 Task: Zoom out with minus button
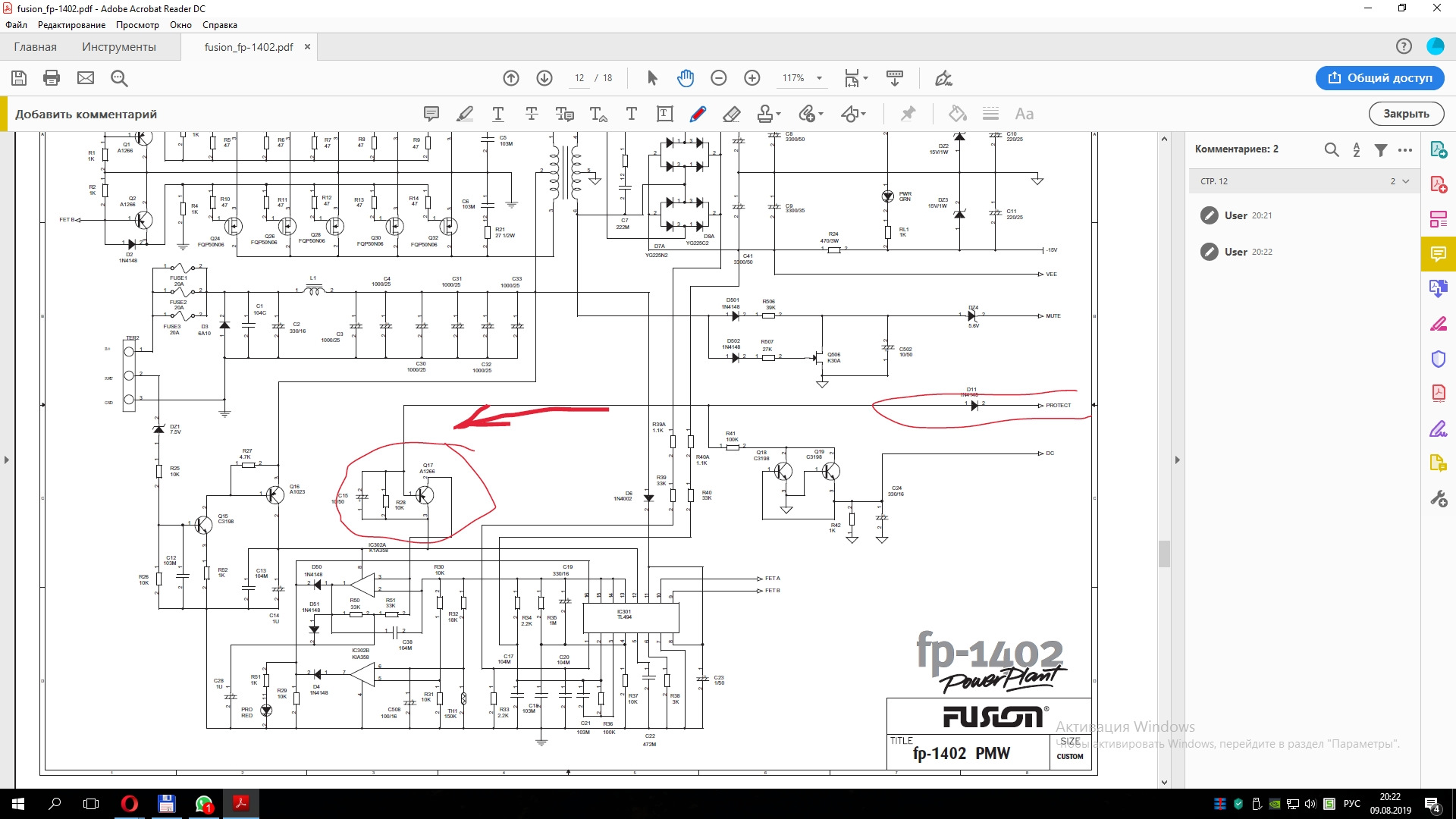(719, 78)
